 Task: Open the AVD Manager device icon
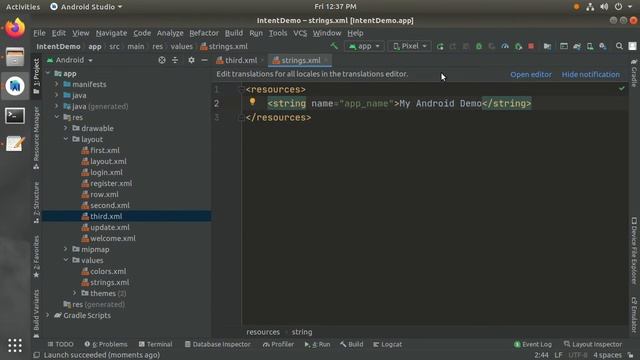pos(590,47)
